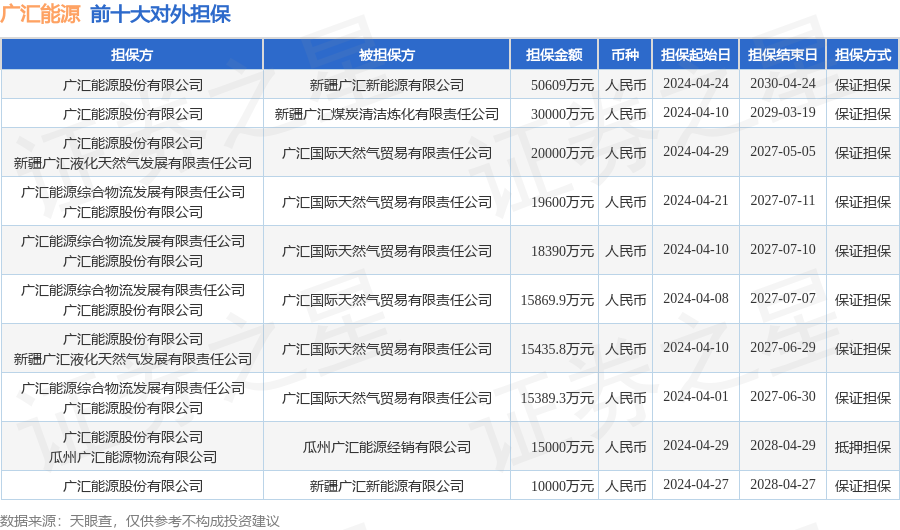Click the 担保方式 column header
The image size is (900, 530).
863,55
